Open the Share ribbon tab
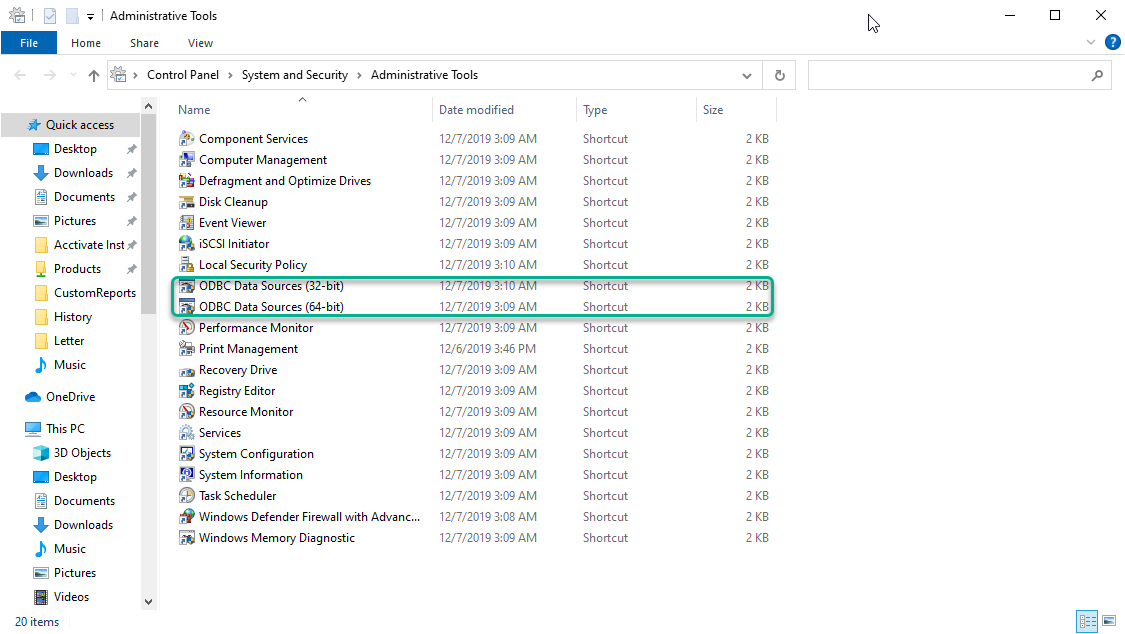Screen dimensions: 1125x634 pyautogui.click(x=144, y=43)
